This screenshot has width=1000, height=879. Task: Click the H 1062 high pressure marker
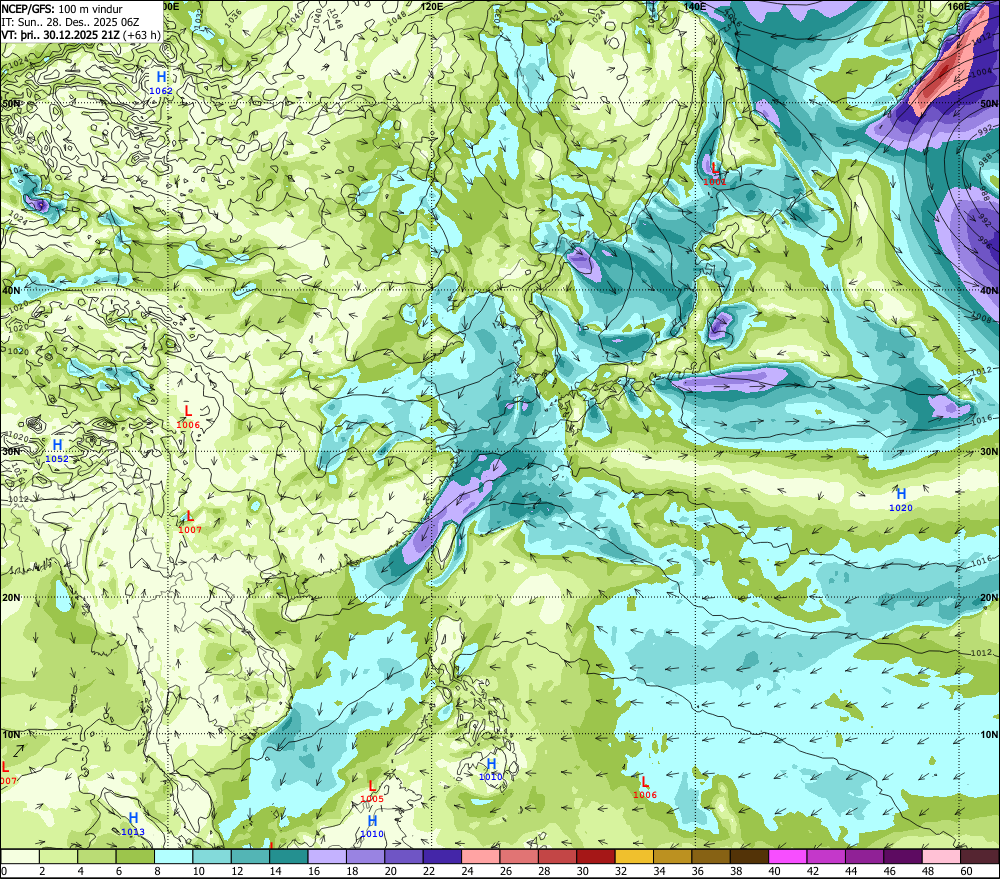point(161,83)
